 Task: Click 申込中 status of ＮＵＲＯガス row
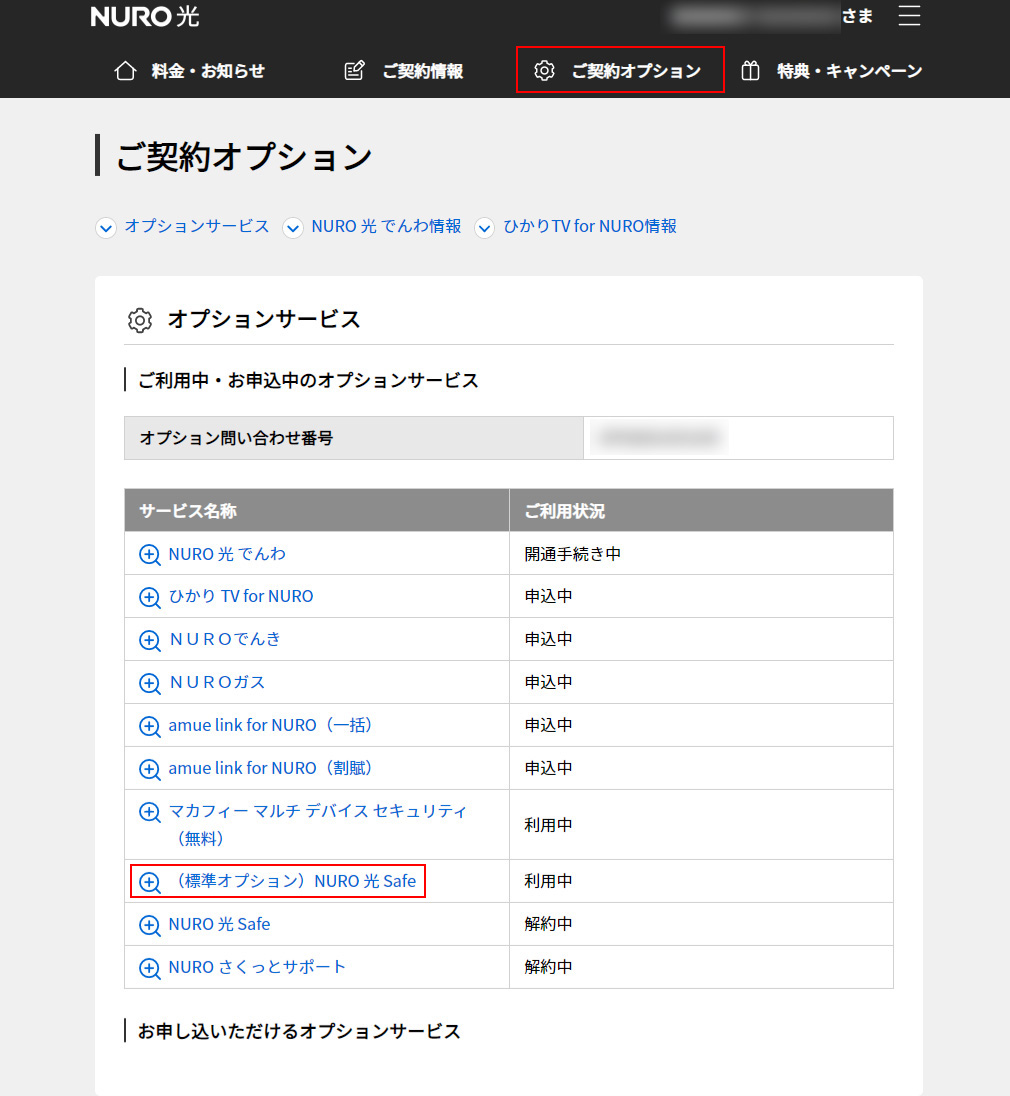(x=549, y=682)
